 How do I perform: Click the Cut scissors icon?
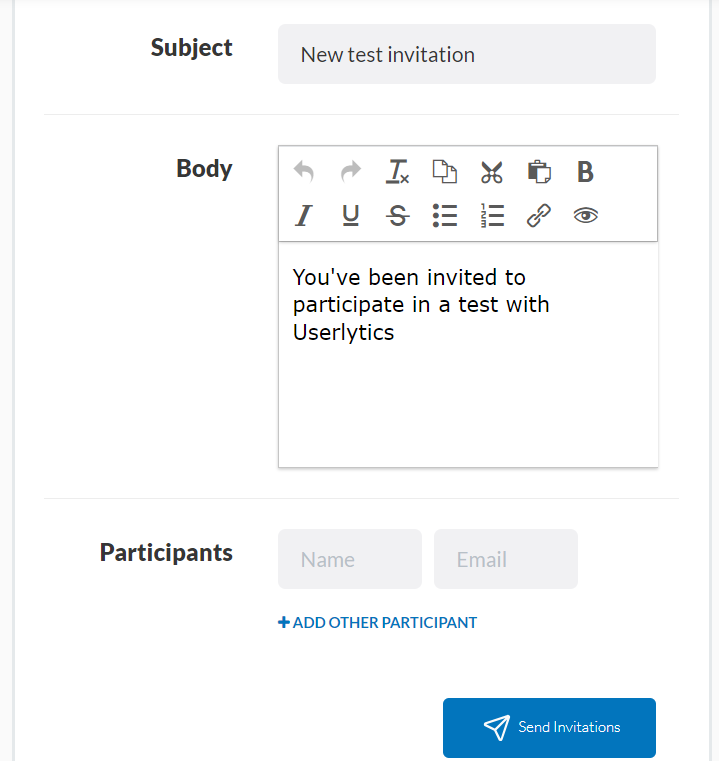(x=491, y=172)
